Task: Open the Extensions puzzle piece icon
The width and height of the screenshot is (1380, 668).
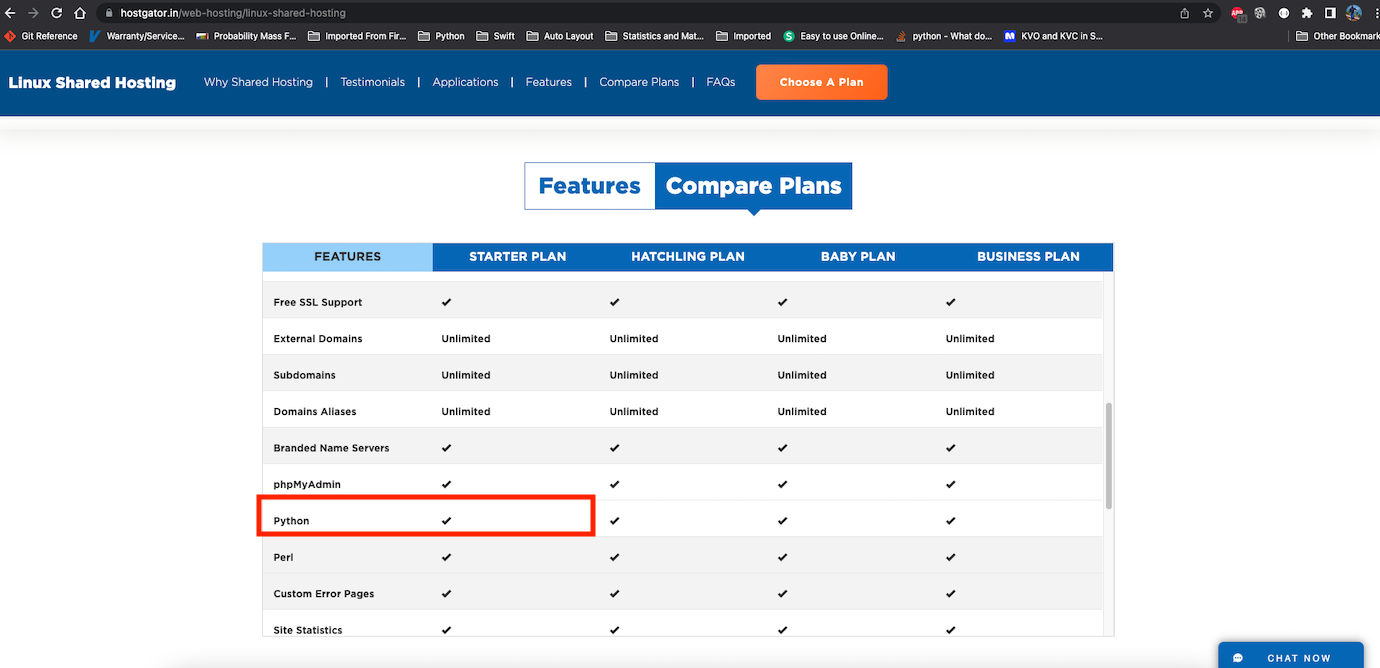Action: click(x=1307, y=13)
